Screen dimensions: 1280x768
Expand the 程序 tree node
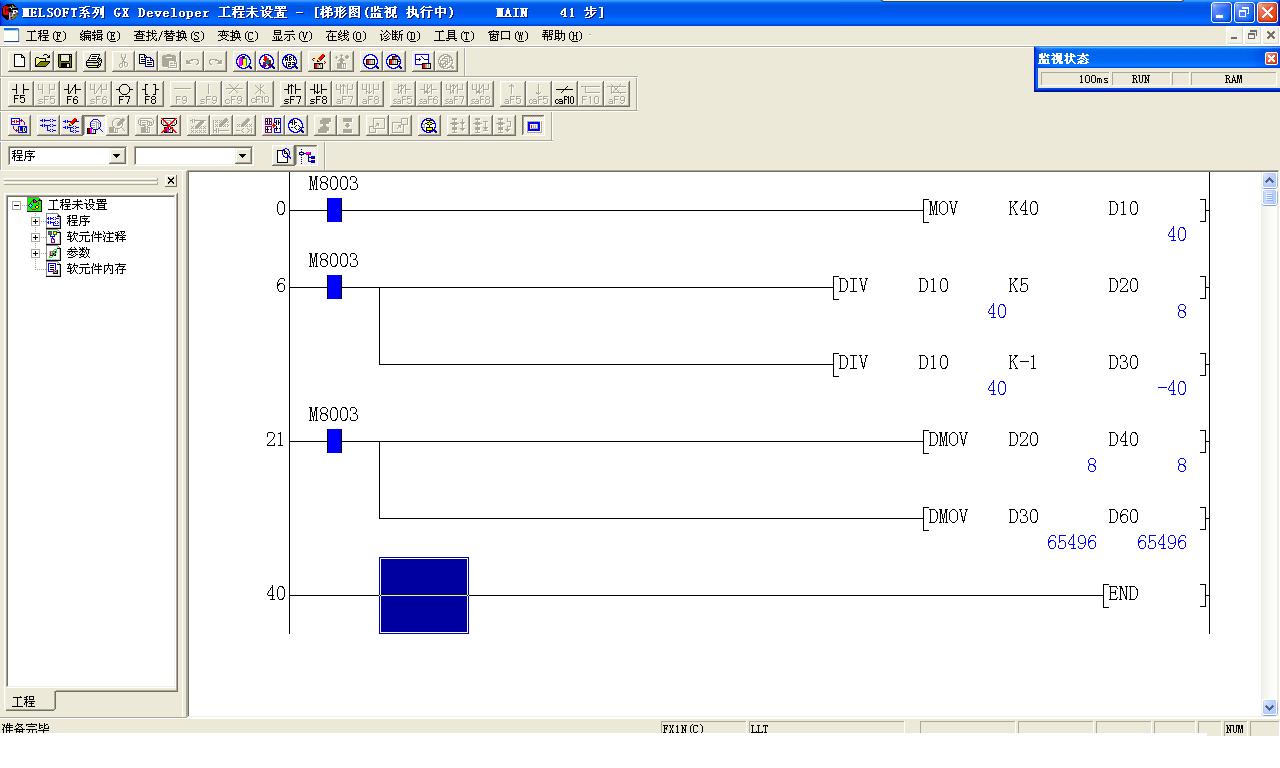[36, 221]
